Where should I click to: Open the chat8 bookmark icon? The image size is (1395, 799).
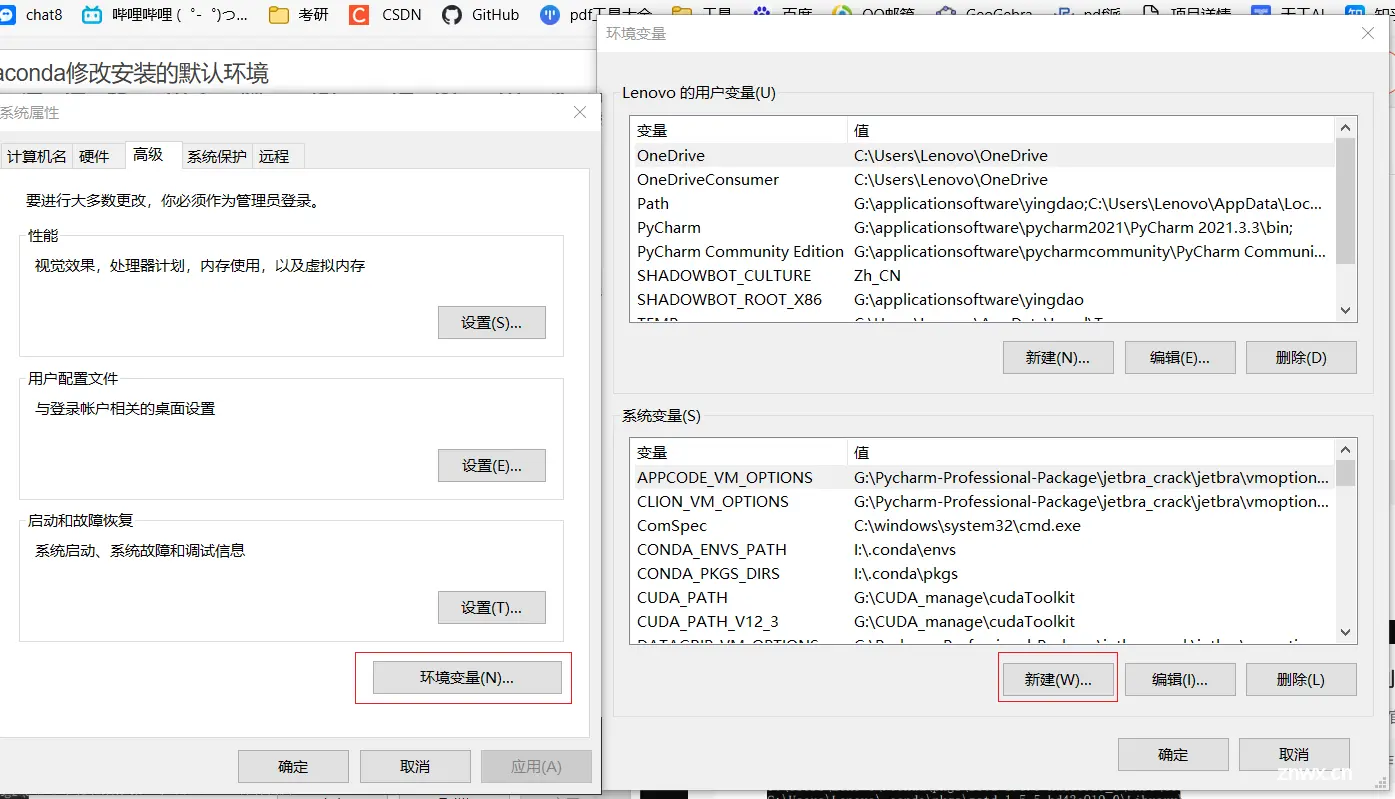[7, 15]
